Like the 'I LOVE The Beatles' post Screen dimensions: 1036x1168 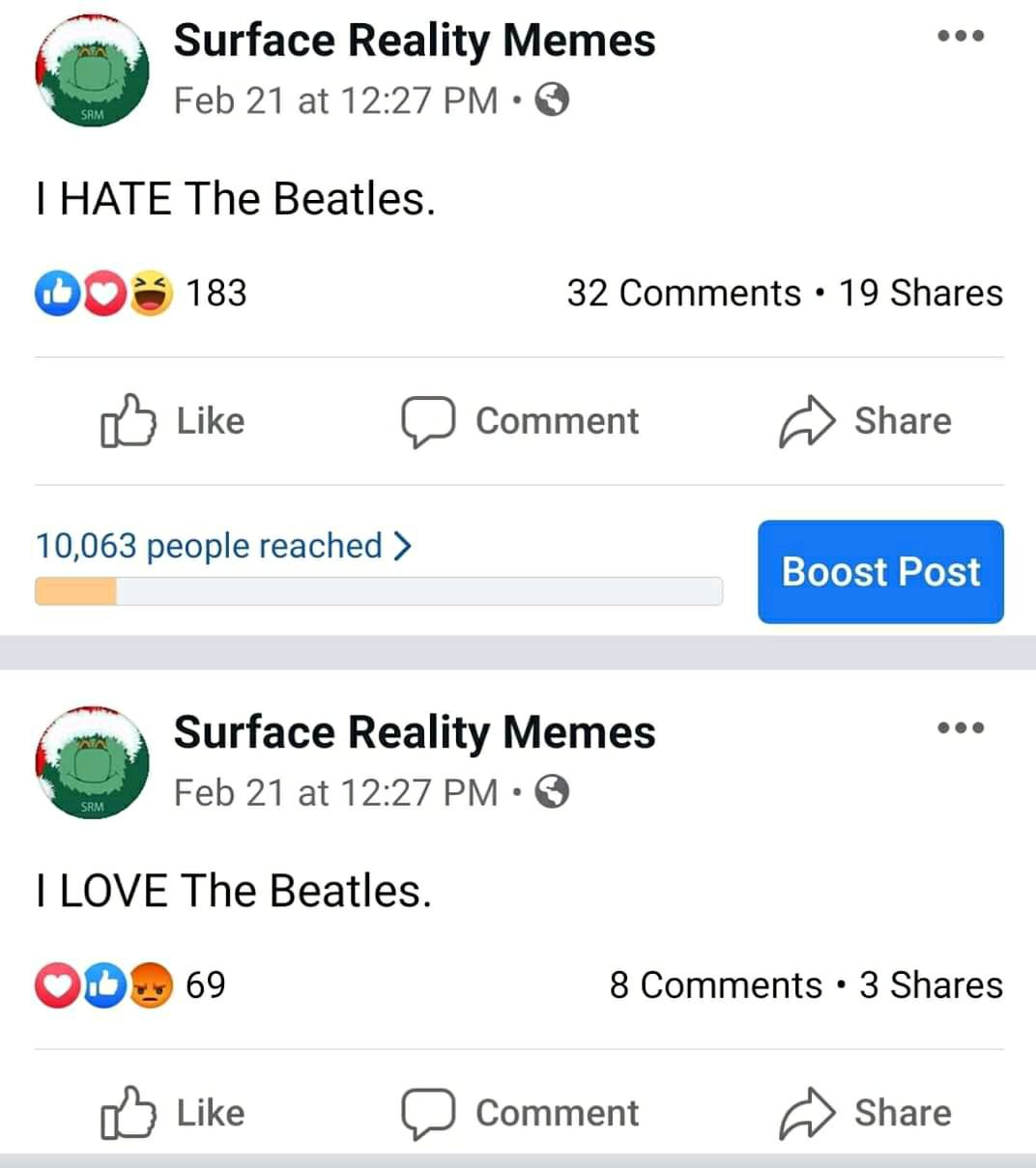173,1113
